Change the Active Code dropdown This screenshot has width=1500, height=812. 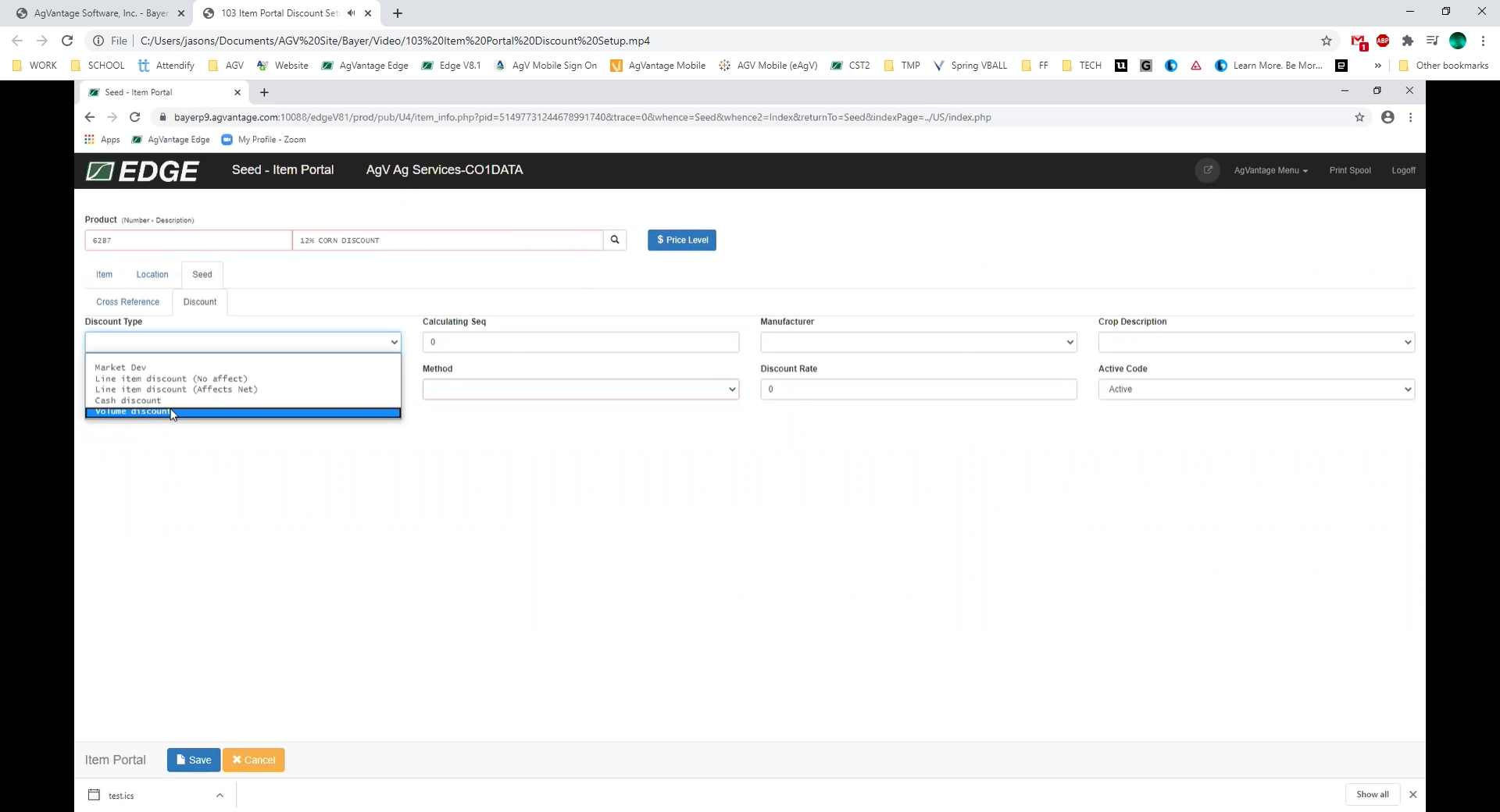pos(1256,389)
